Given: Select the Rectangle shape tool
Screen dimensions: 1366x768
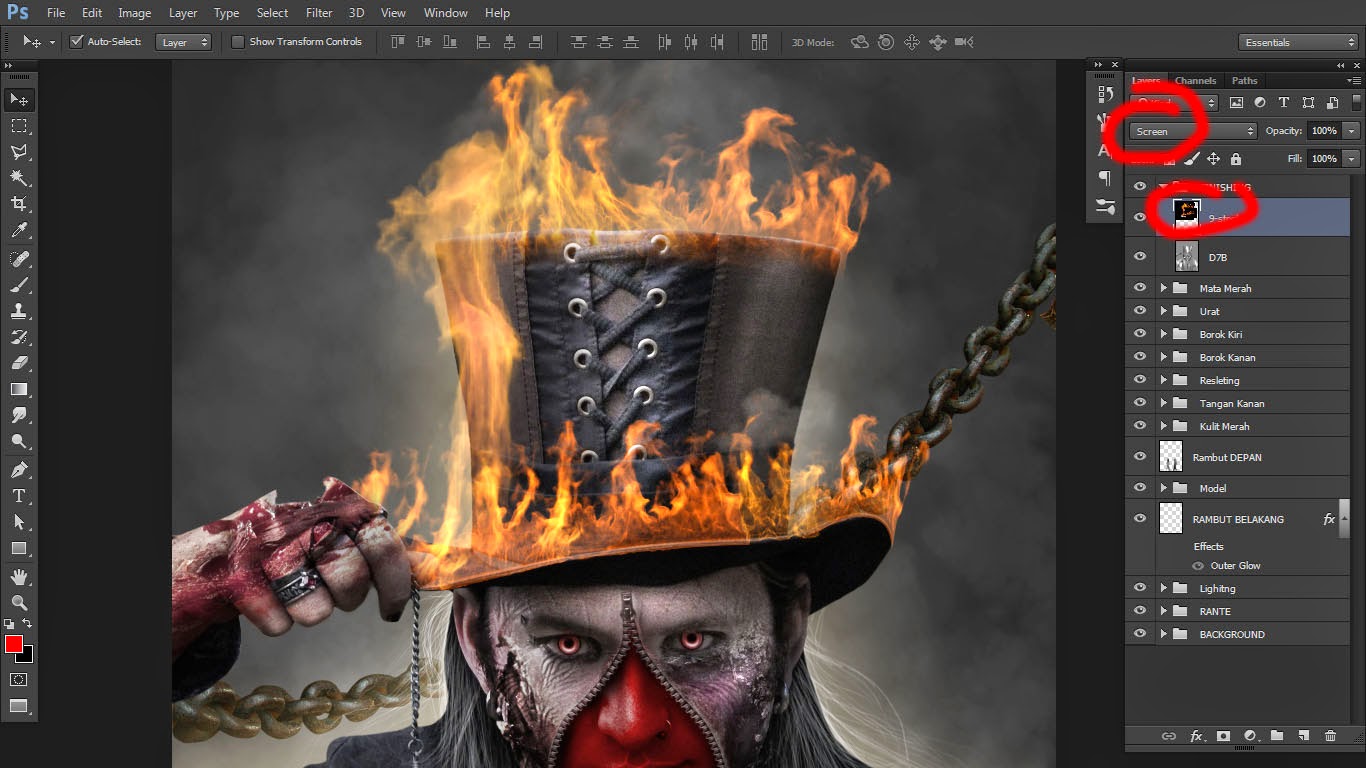Looking at the screenshot, I should point(19,548).
